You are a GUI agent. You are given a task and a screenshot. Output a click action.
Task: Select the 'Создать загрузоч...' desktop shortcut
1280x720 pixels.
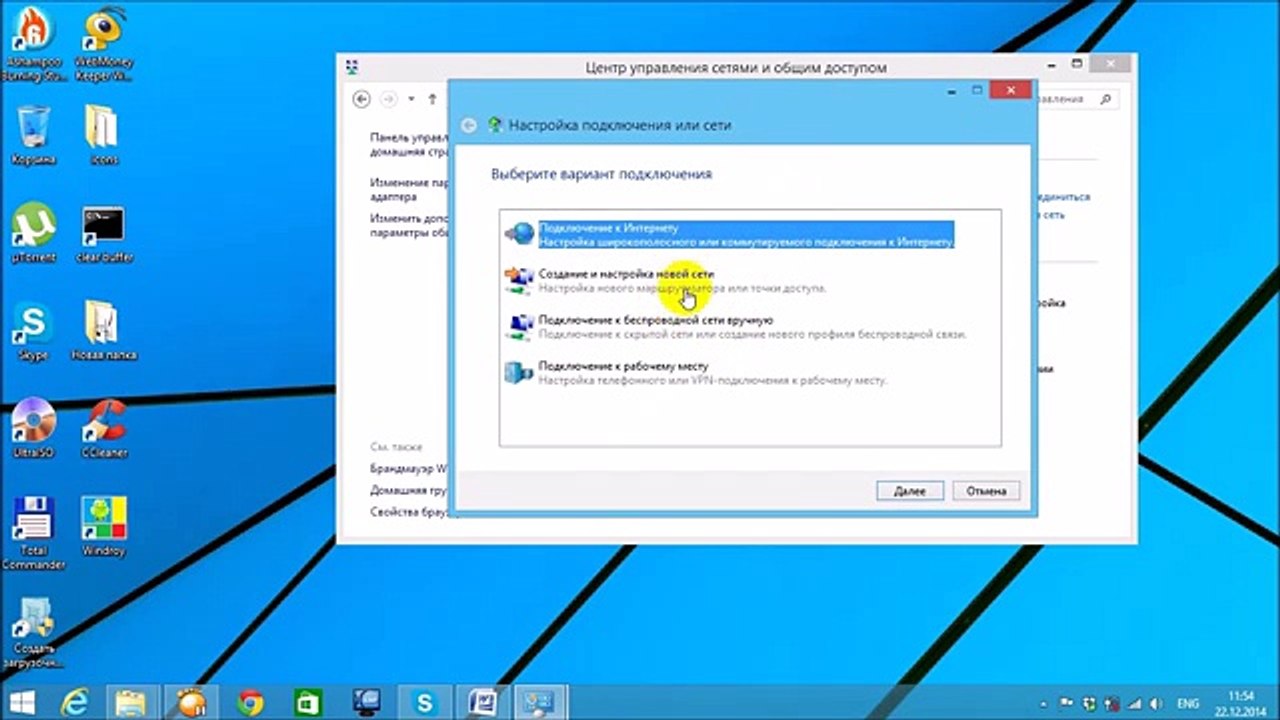(34, 634)
